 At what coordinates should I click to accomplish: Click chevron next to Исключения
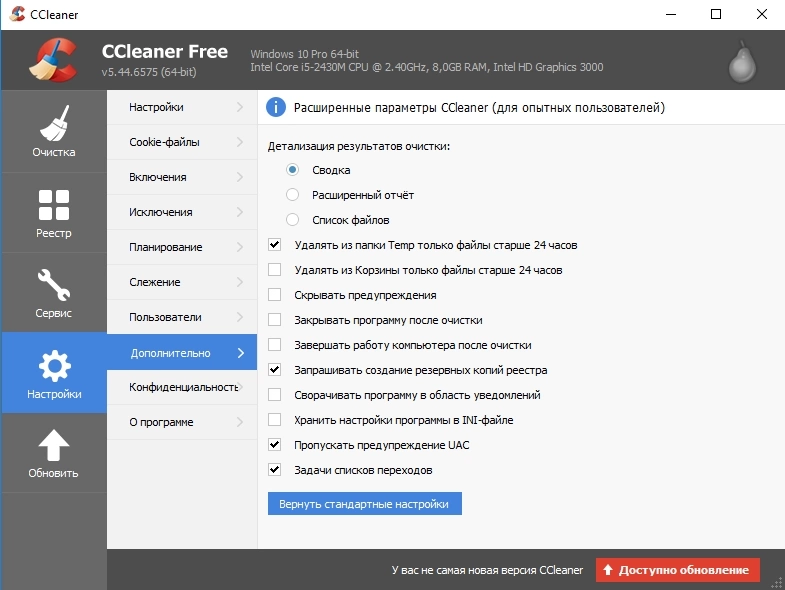[240, 212]
